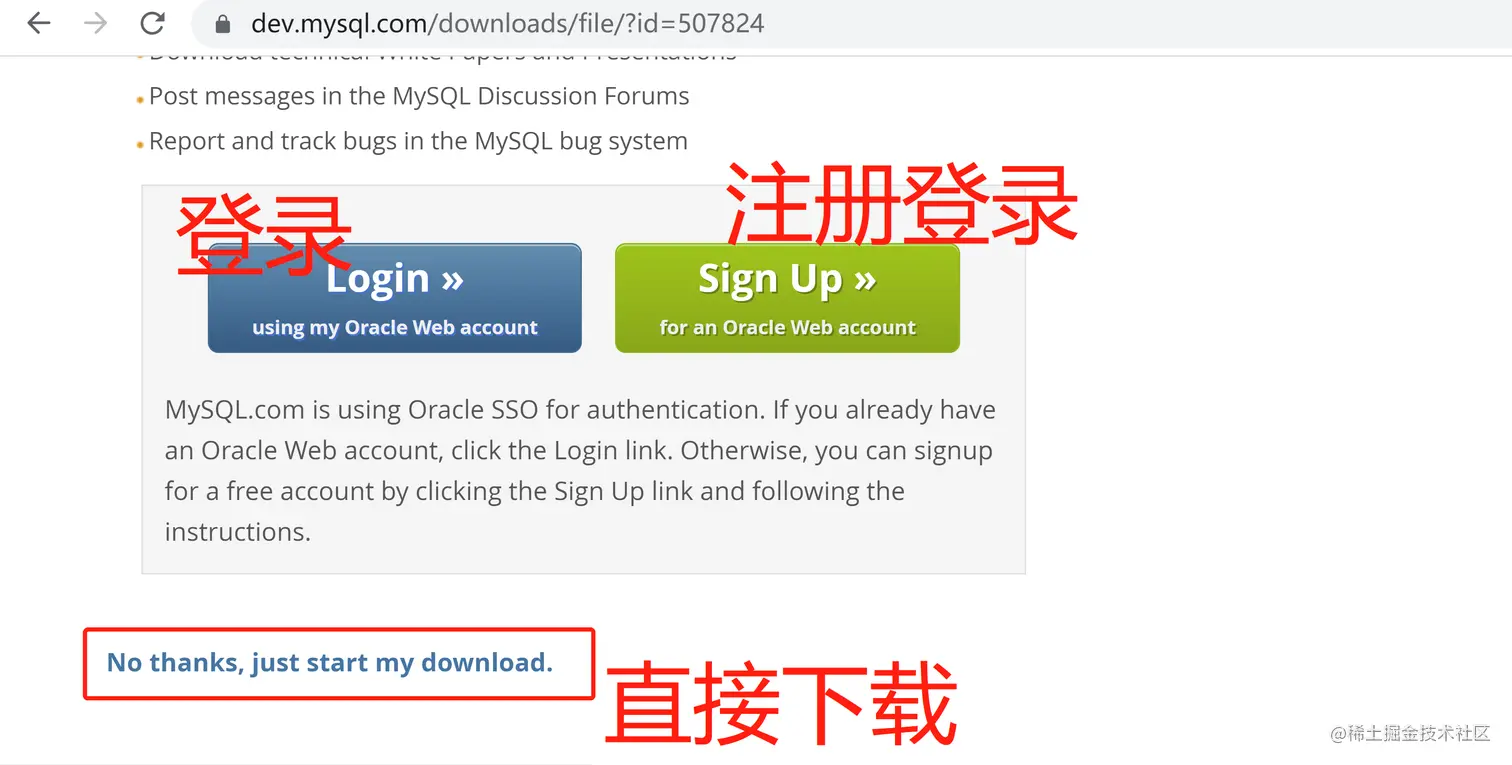Open site info via the padlock icon
Screen dimensions: 1512x765
point(223,24)
